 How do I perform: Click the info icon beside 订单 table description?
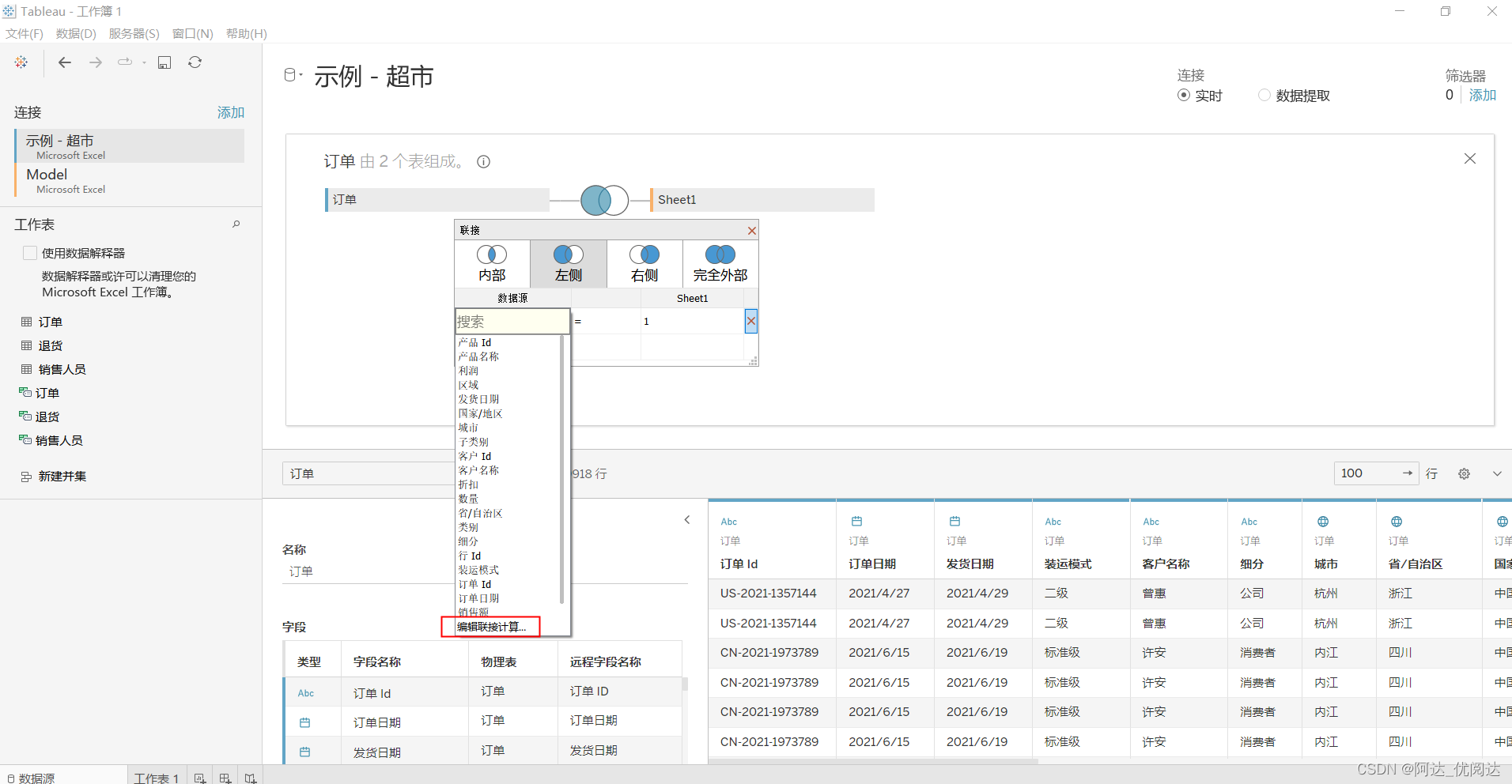click(483, 161)
